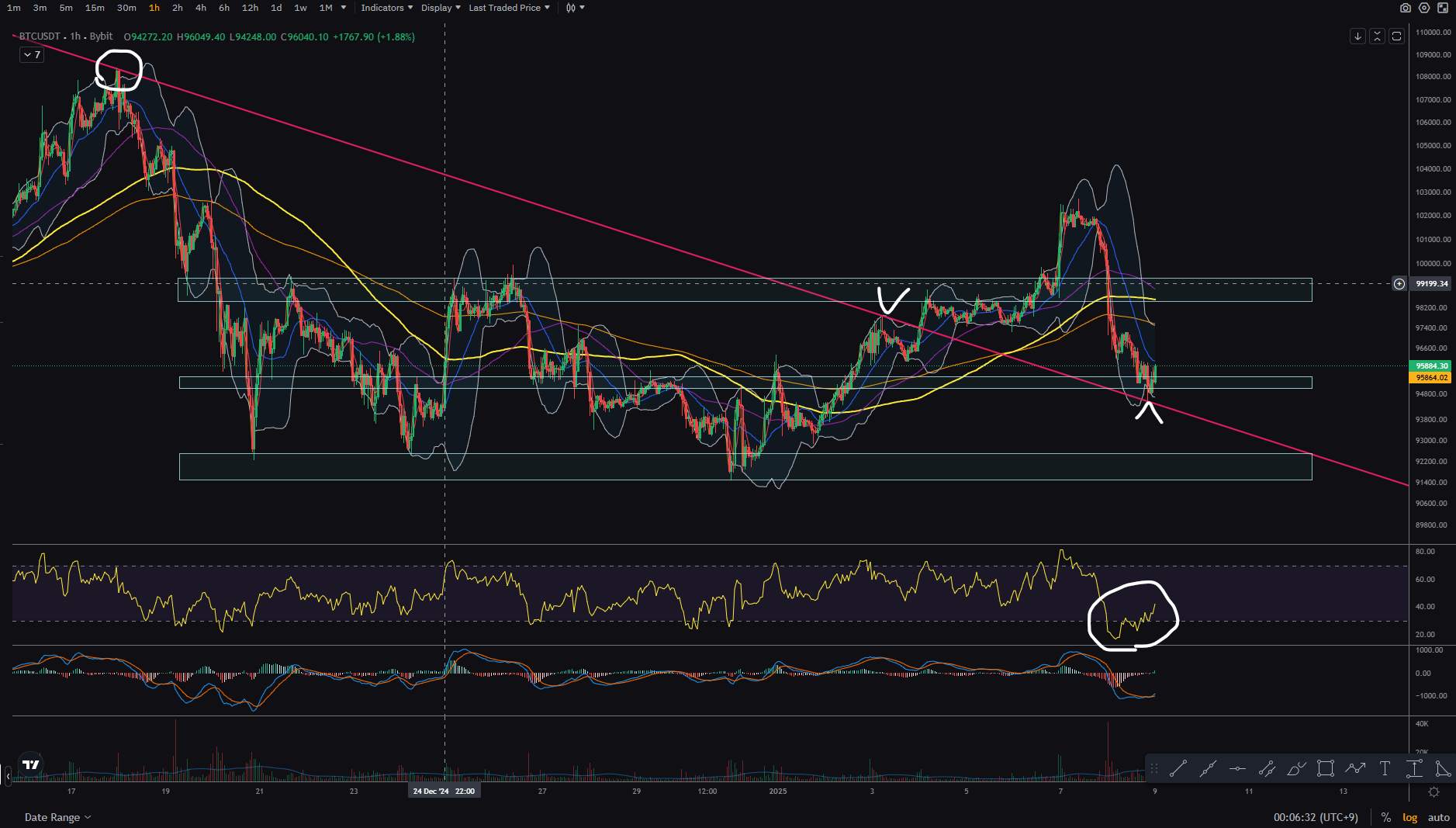Toggle percent scale on price axis
Screen dimensions: 1456x828
point(1385,817)
